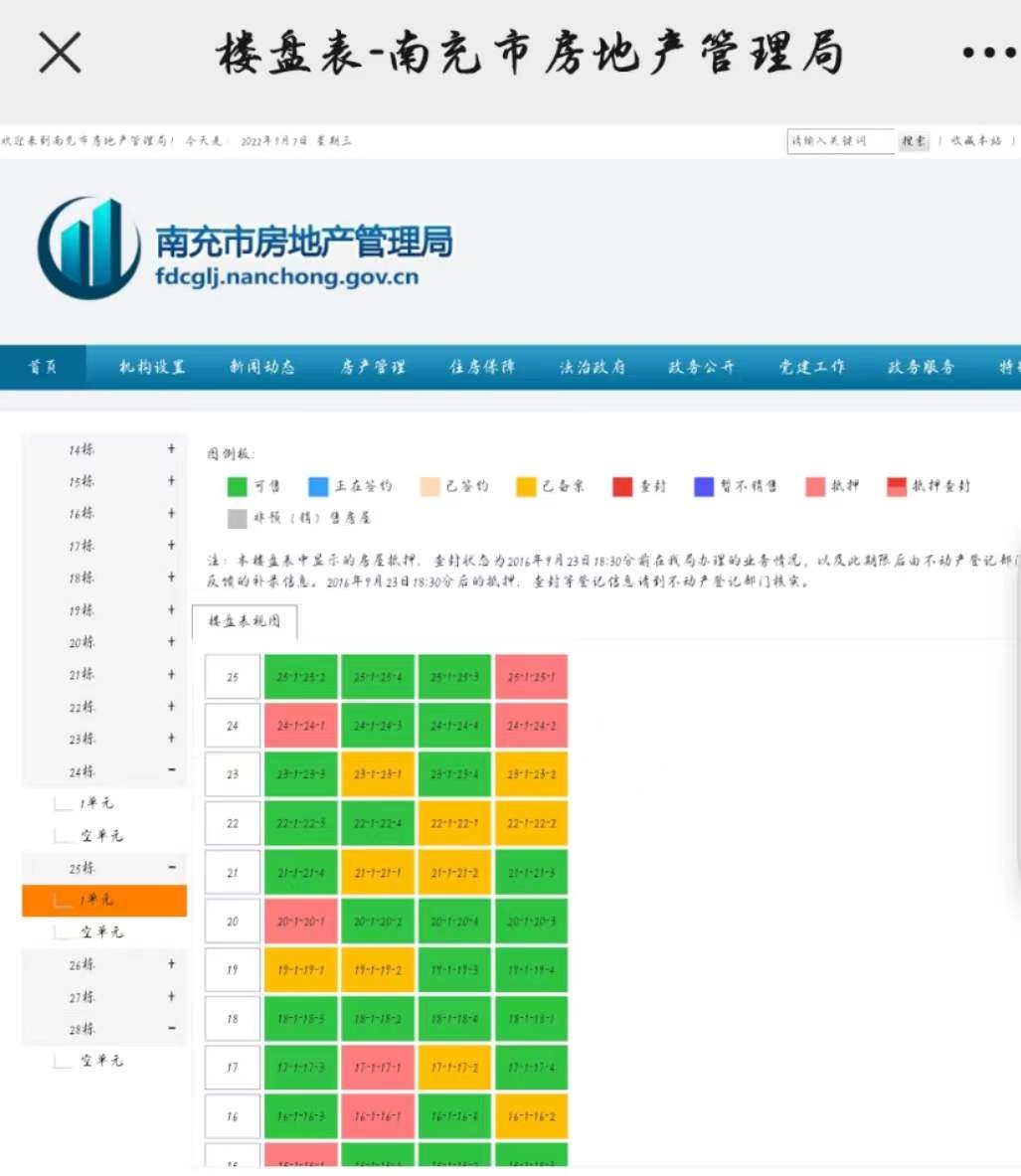Select 1单元 under 24栋
The image size is (1021, 1176).
[96, 803]
